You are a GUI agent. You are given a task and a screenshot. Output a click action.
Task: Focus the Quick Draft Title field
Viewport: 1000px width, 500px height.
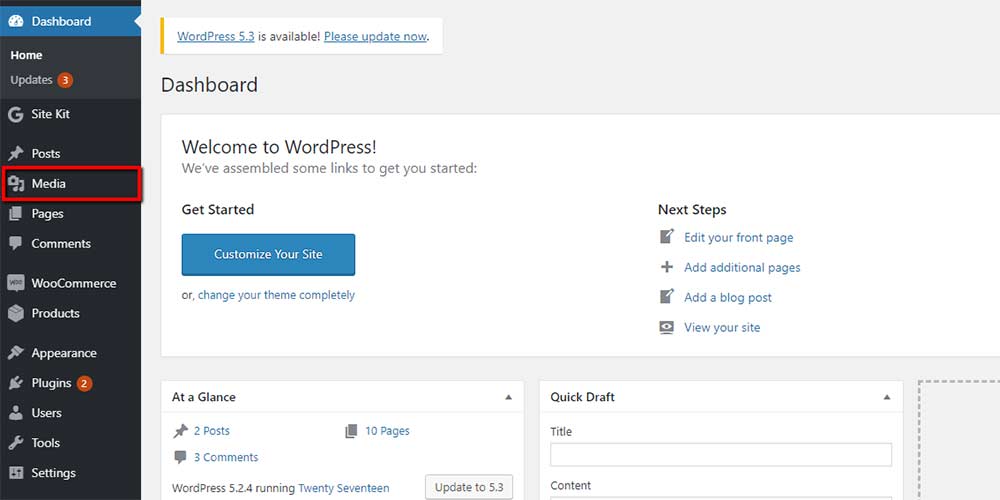click(721, 455)
